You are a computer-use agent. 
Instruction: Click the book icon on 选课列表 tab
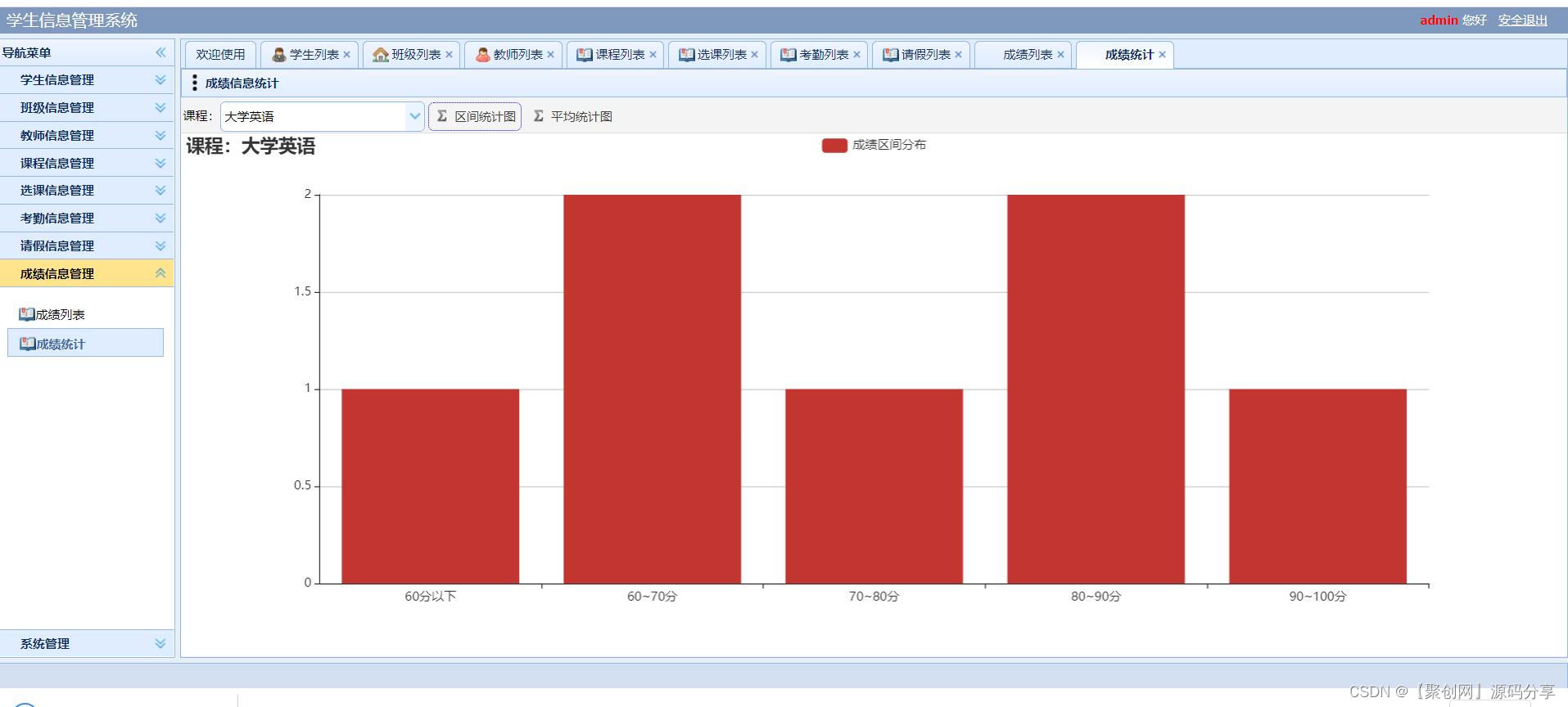point(687,55)
